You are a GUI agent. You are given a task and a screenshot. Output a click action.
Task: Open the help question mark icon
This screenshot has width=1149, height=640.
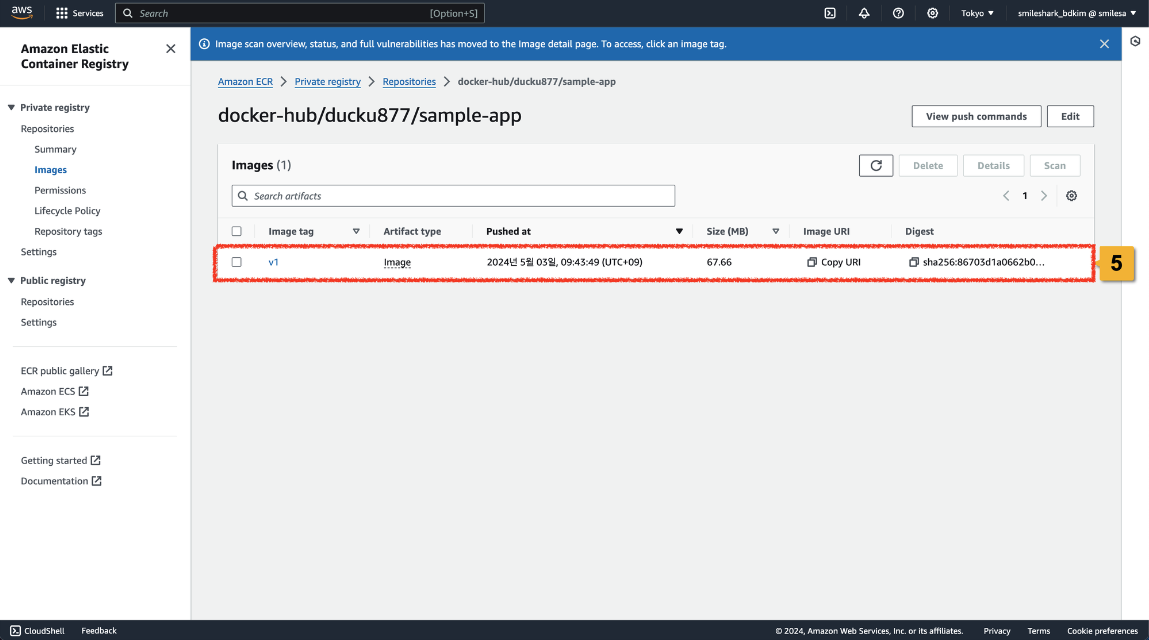(898, 13)
